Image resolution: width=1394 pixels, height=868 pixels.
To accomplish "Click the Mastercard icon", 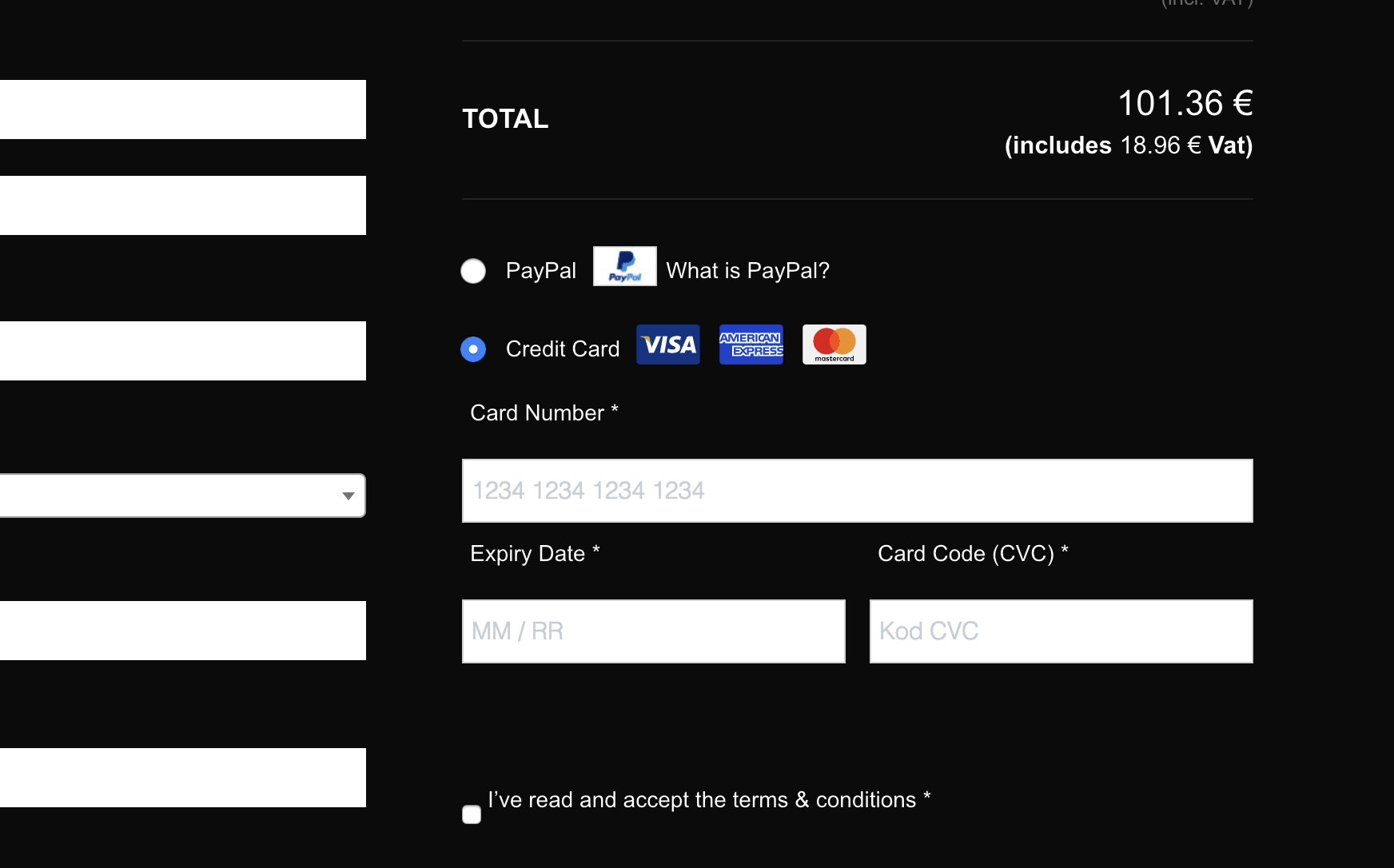I will pos(834,344).
